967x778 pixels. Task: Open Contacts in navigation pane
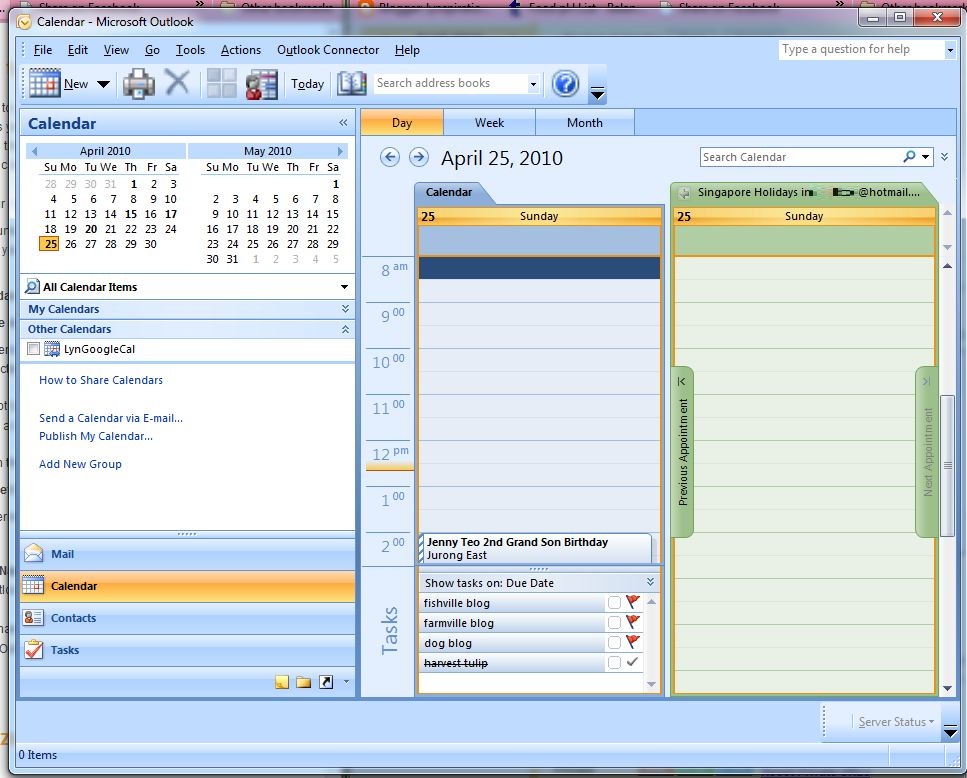click(x=187, y=618)
